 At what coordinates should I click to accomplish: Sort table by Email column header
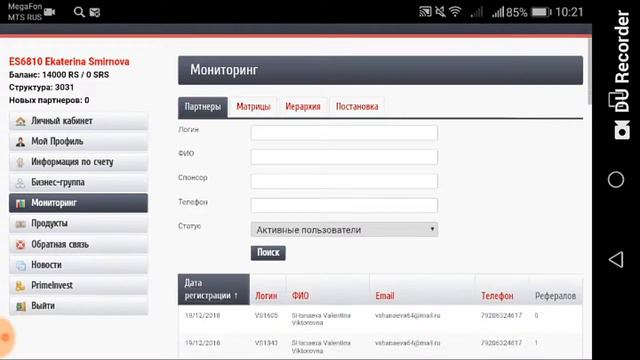(x=384, y=296)
